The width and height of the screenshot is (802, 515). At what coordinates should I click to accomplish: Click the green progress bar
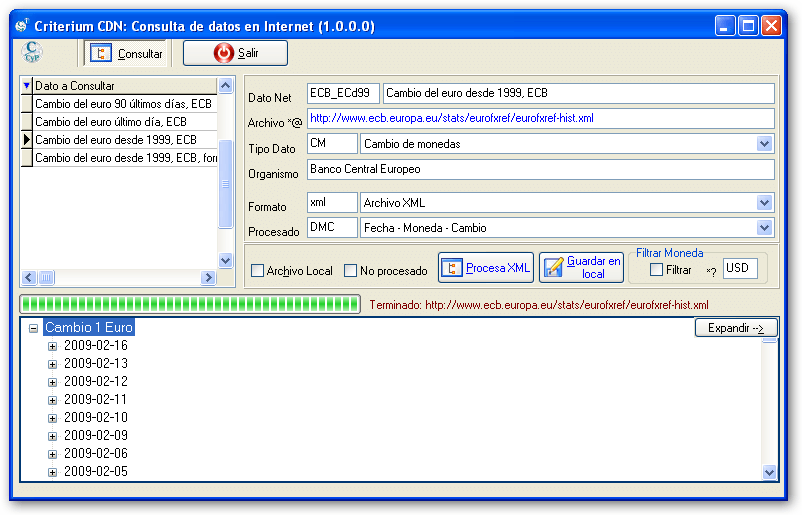tap(190, 304)
